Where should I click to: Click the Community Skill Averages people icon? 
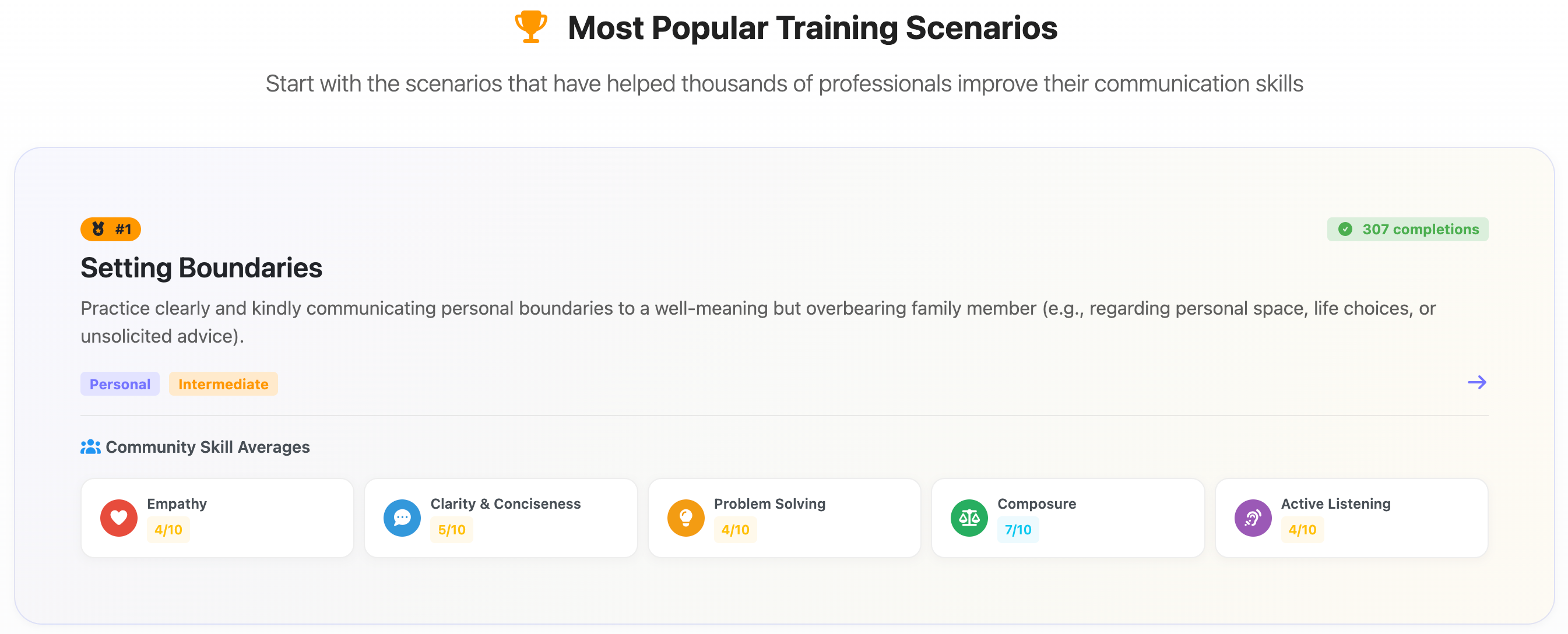point(90,447)
